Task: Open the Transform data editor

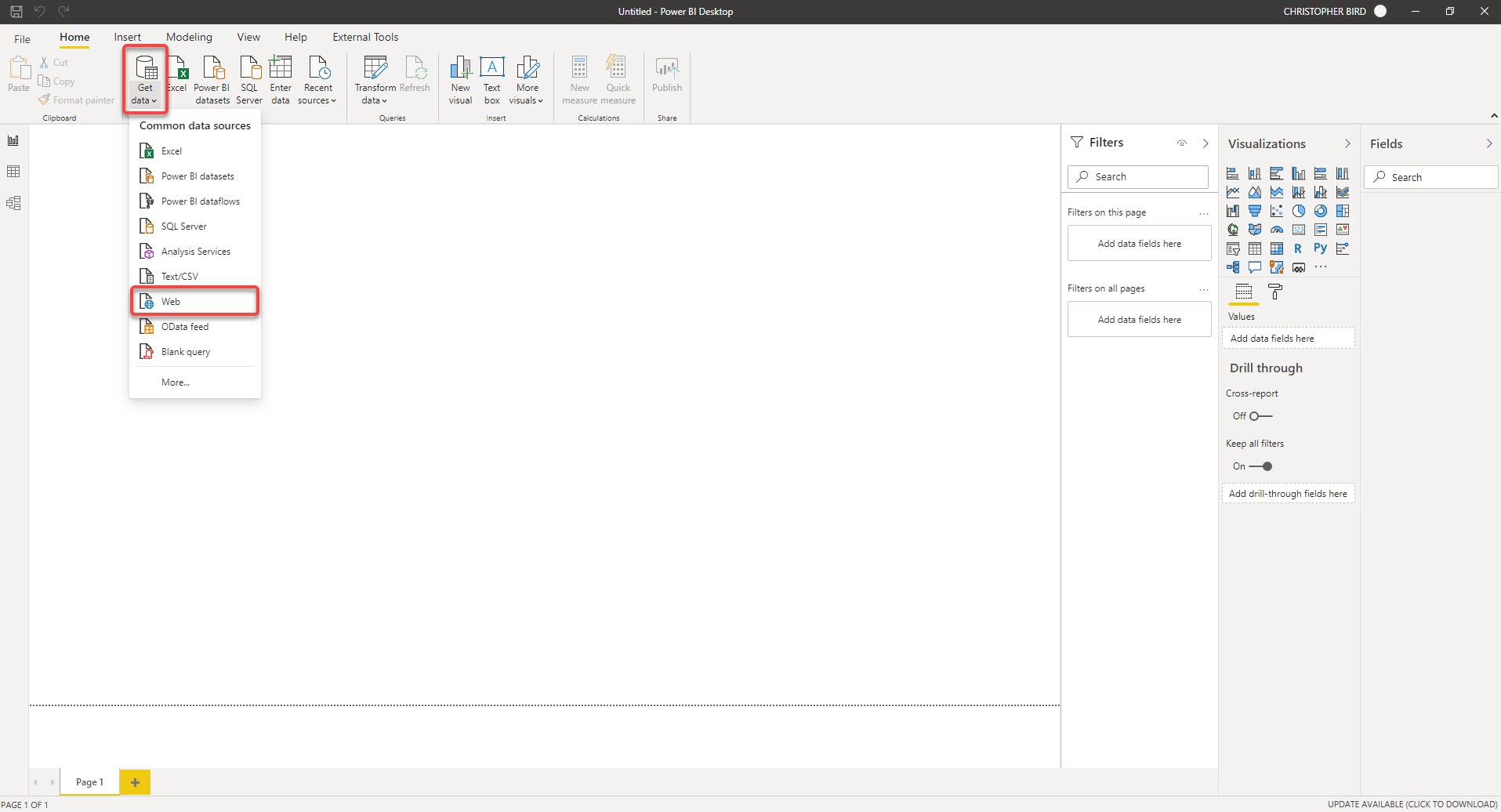Action: coord(375,70)
